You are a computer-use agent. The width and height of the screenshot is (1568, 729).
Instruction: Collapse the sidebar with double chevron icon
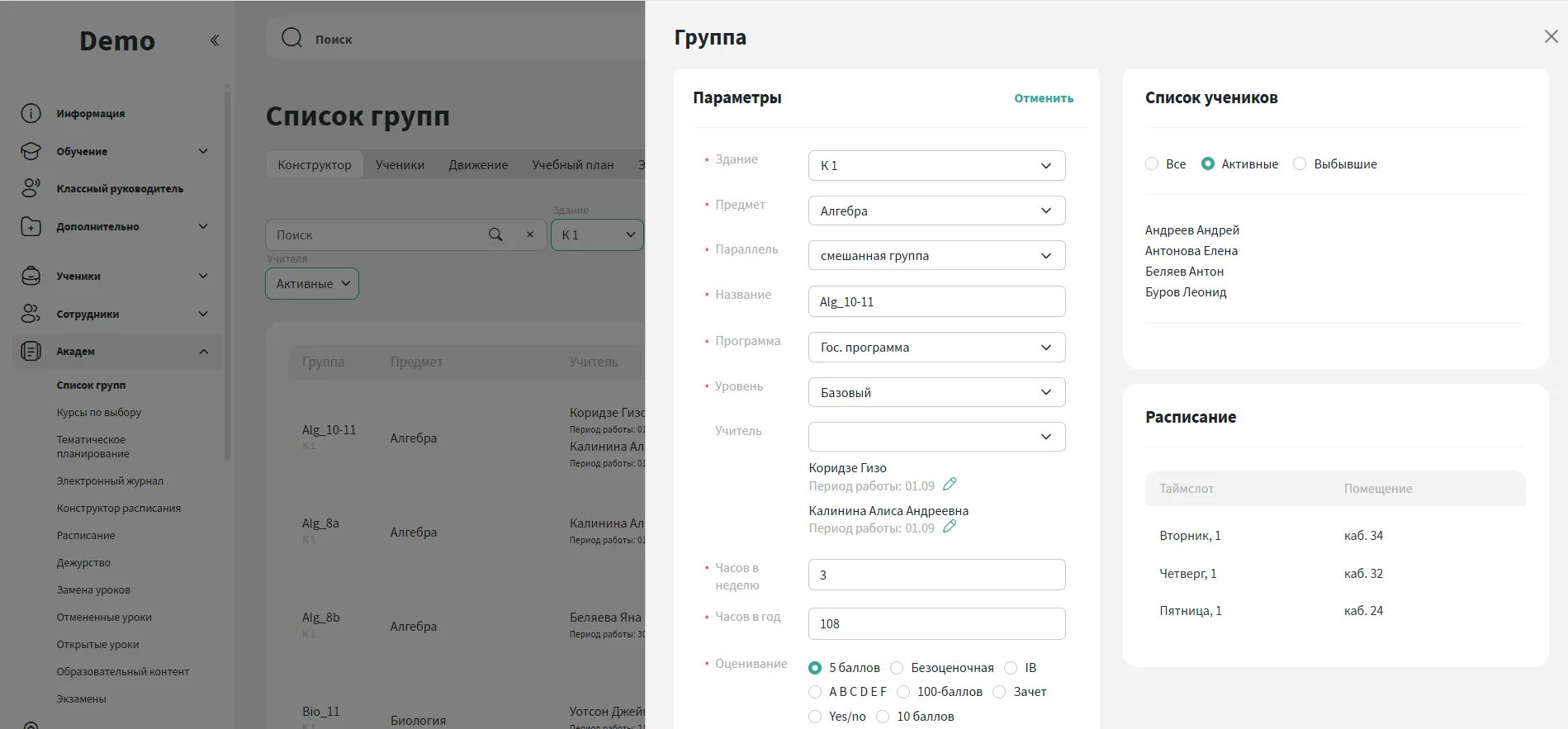coord(215,40)
